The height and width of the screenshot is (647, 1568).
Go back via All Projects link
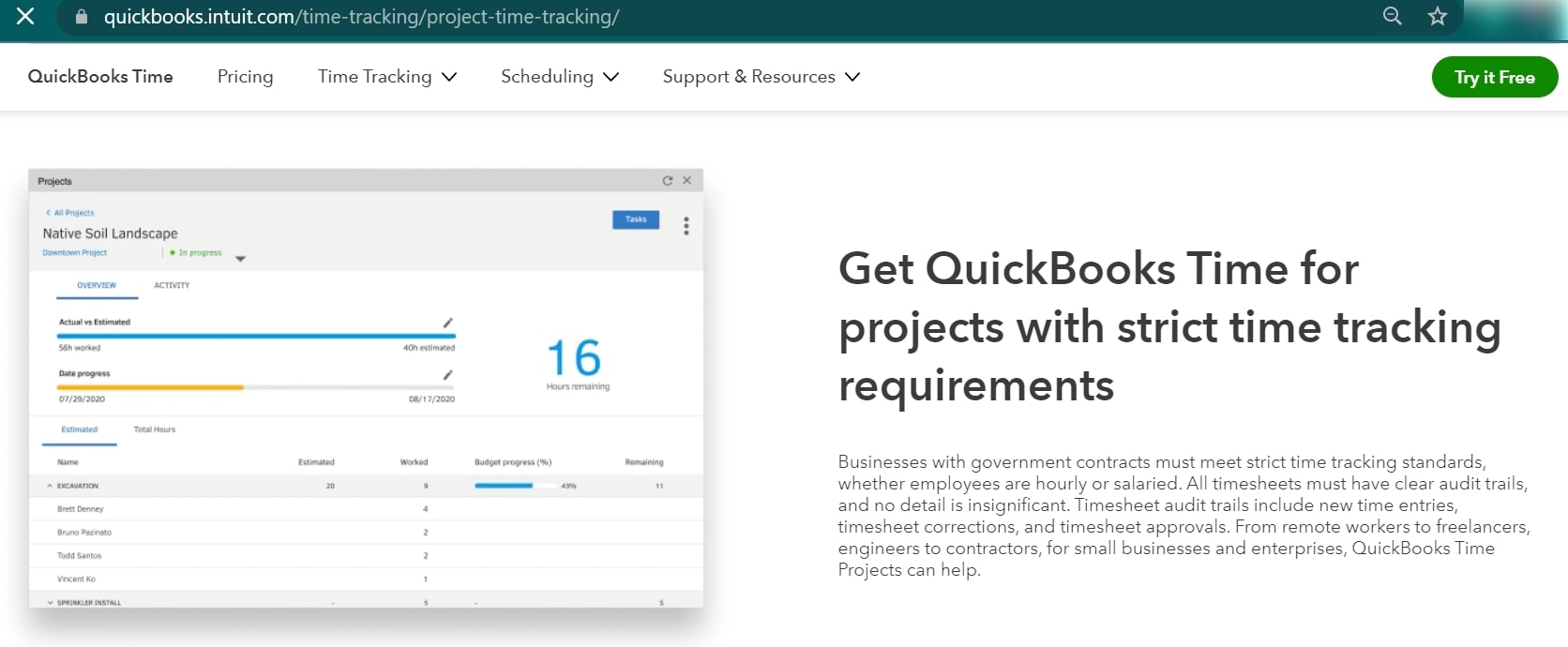[70, 213]
